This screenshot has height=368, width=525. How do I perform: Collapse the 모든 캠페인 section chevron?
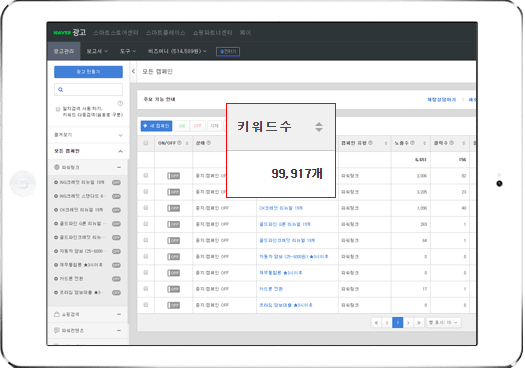[x=121, y=151]
